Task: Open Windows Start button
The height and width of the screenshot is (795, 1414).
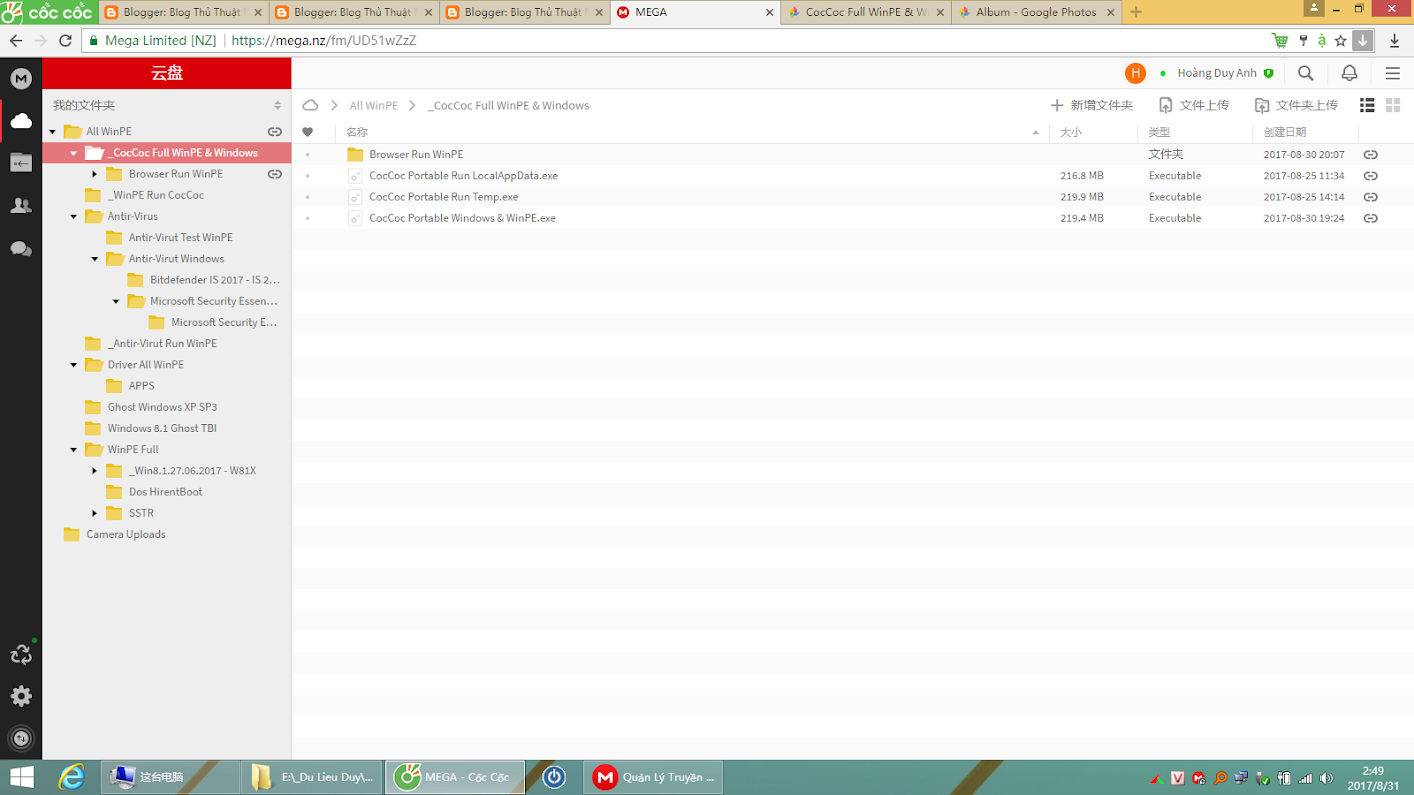Action: coord(21,777)
